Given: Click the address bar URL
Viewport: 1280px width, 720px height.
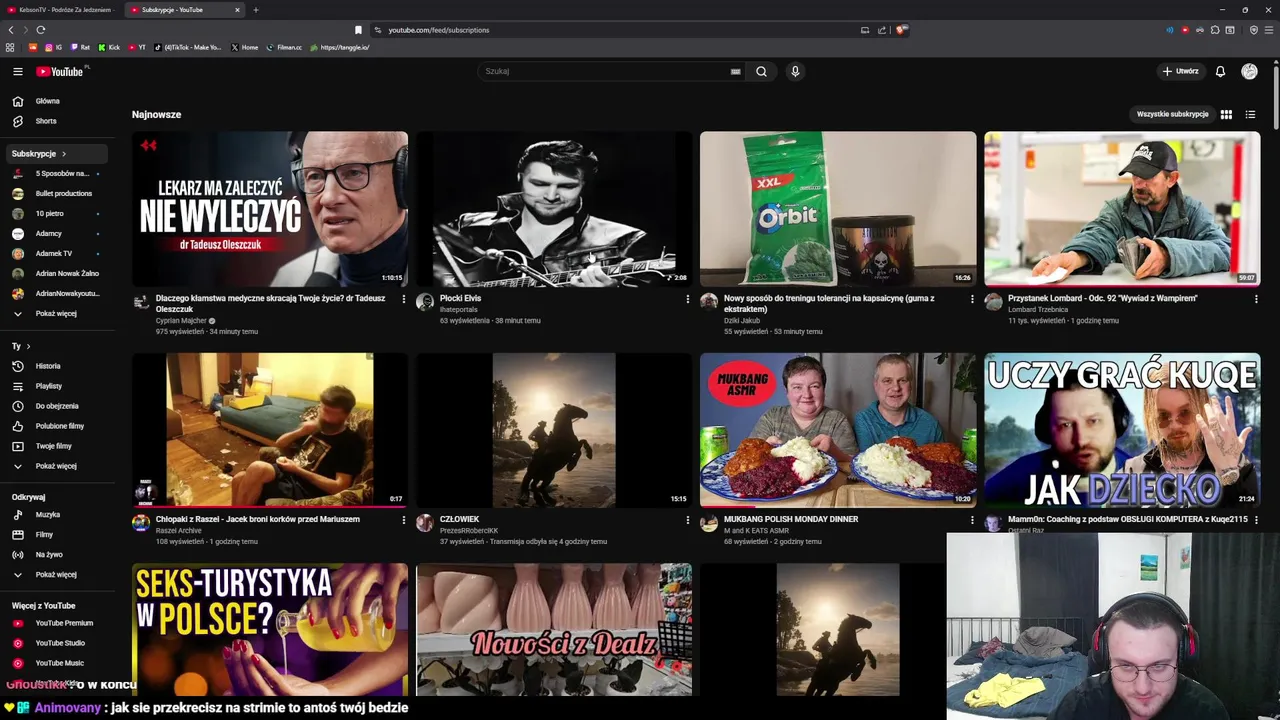Looking at the screenshot, I should tap(438, 30).
